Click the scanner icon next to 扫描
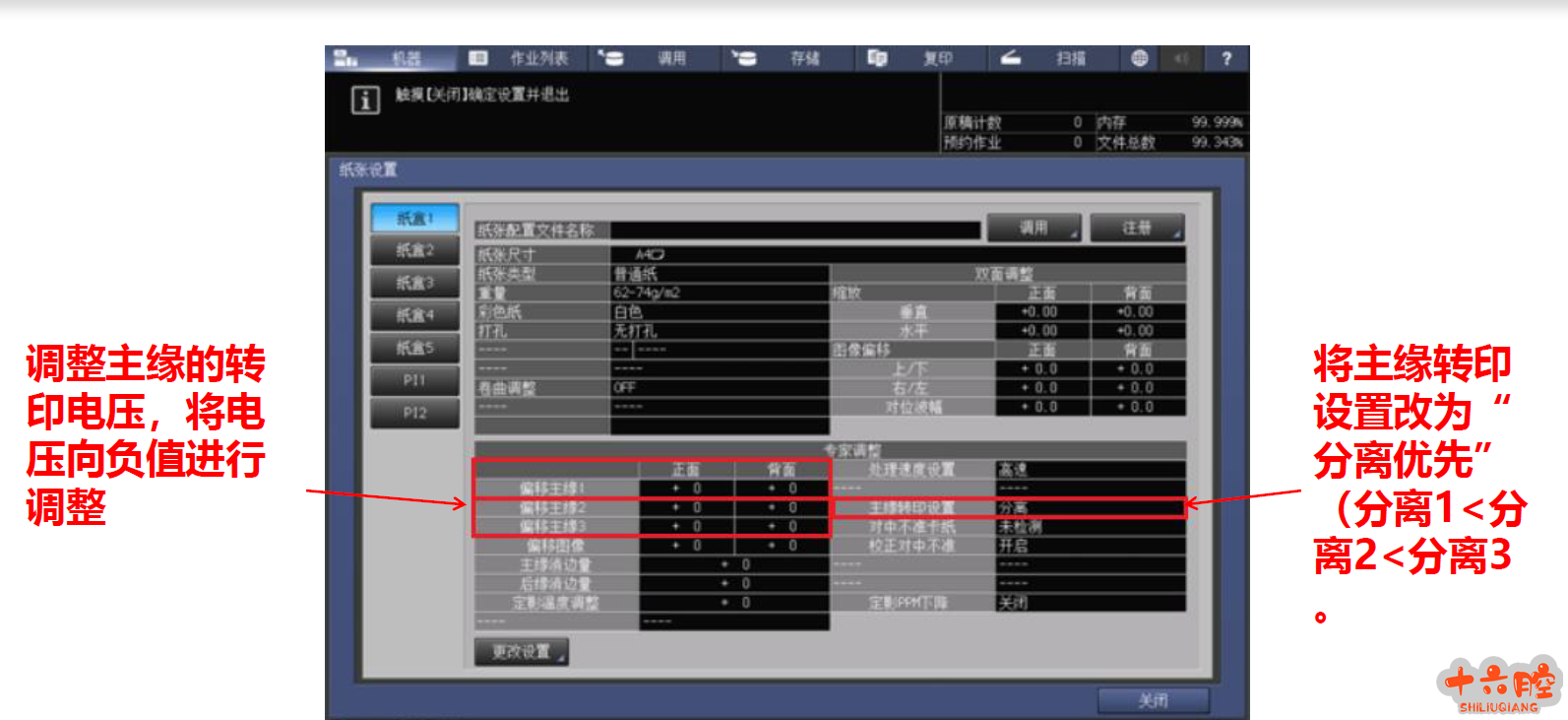1568x720 pixels. [x=1010, y=58]
